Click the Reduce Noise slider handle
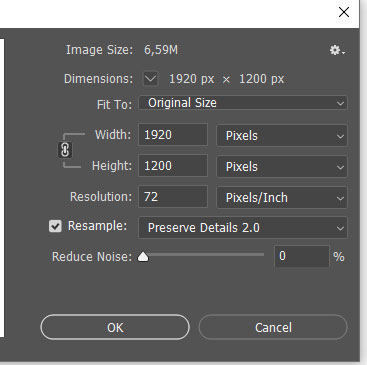 143,256
